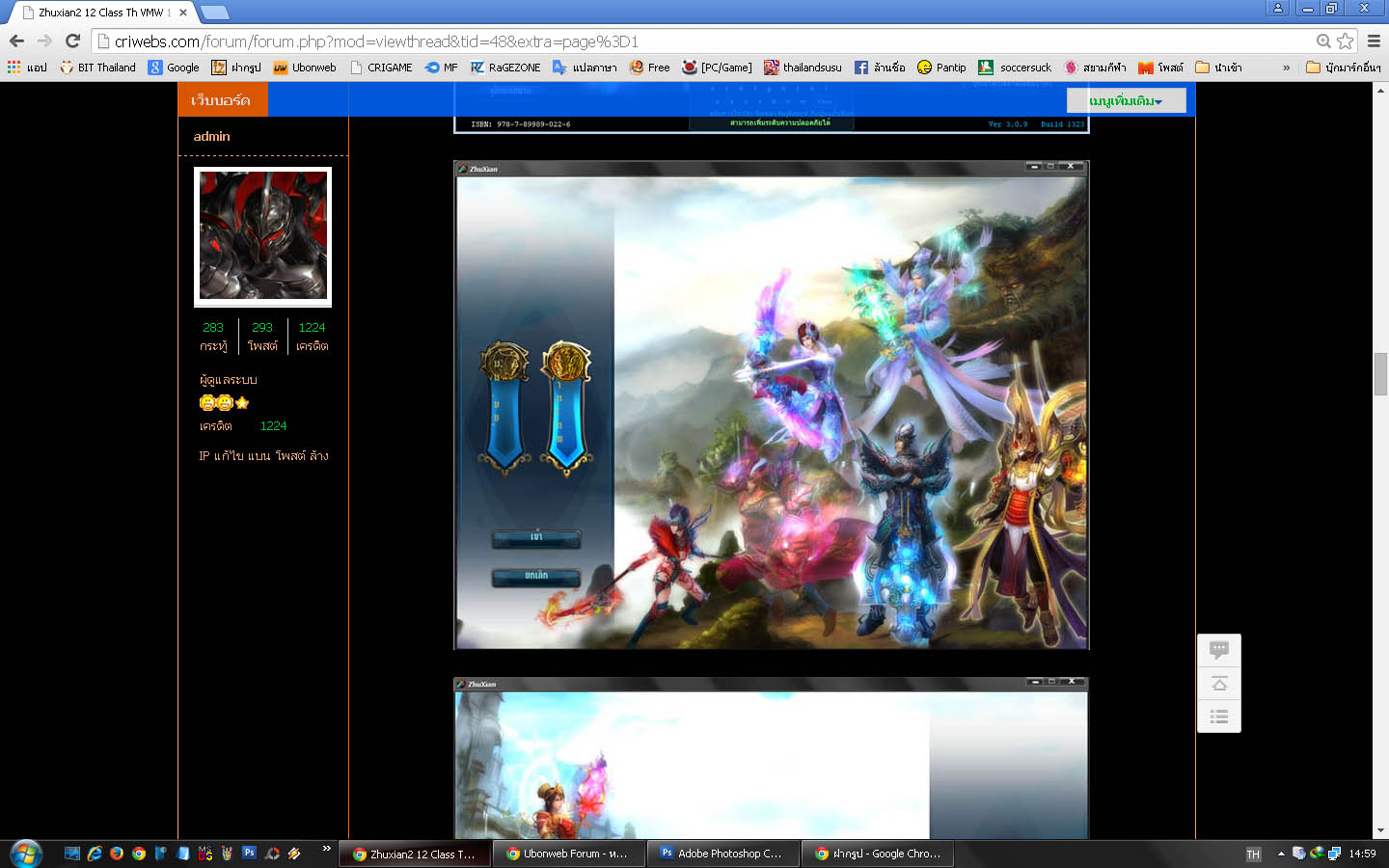View admin's 1224 credits count
The image size is (1389, 868).
312,327
